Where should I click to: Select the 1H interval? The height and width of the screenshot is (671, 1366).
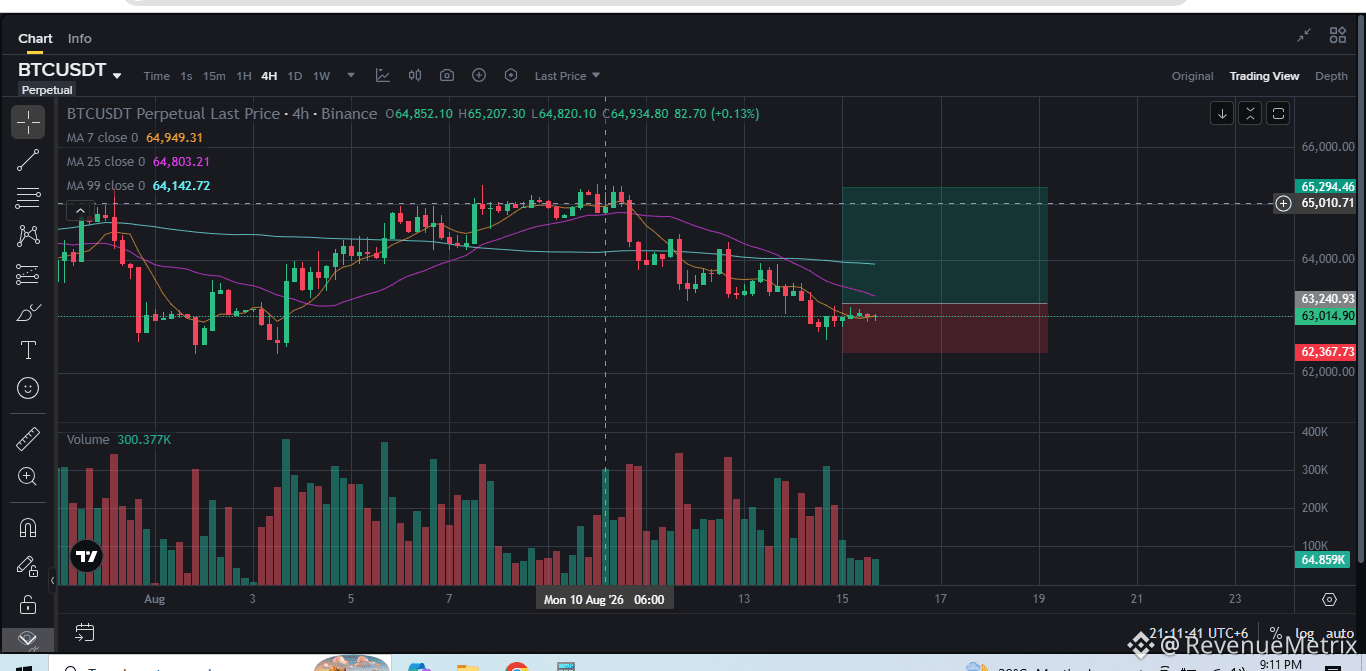pos(244,76)
